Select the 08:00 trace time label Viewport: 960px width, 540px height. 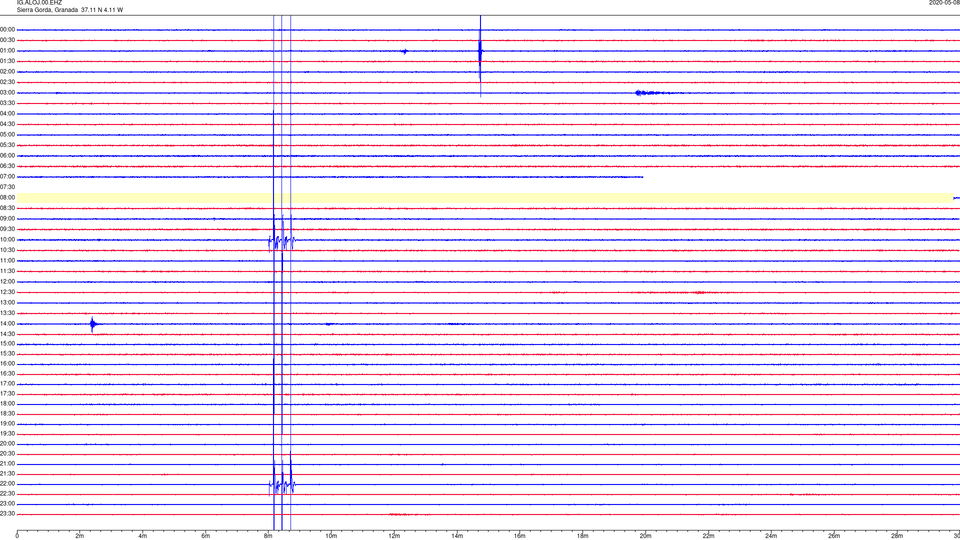[x=7, y=198]
